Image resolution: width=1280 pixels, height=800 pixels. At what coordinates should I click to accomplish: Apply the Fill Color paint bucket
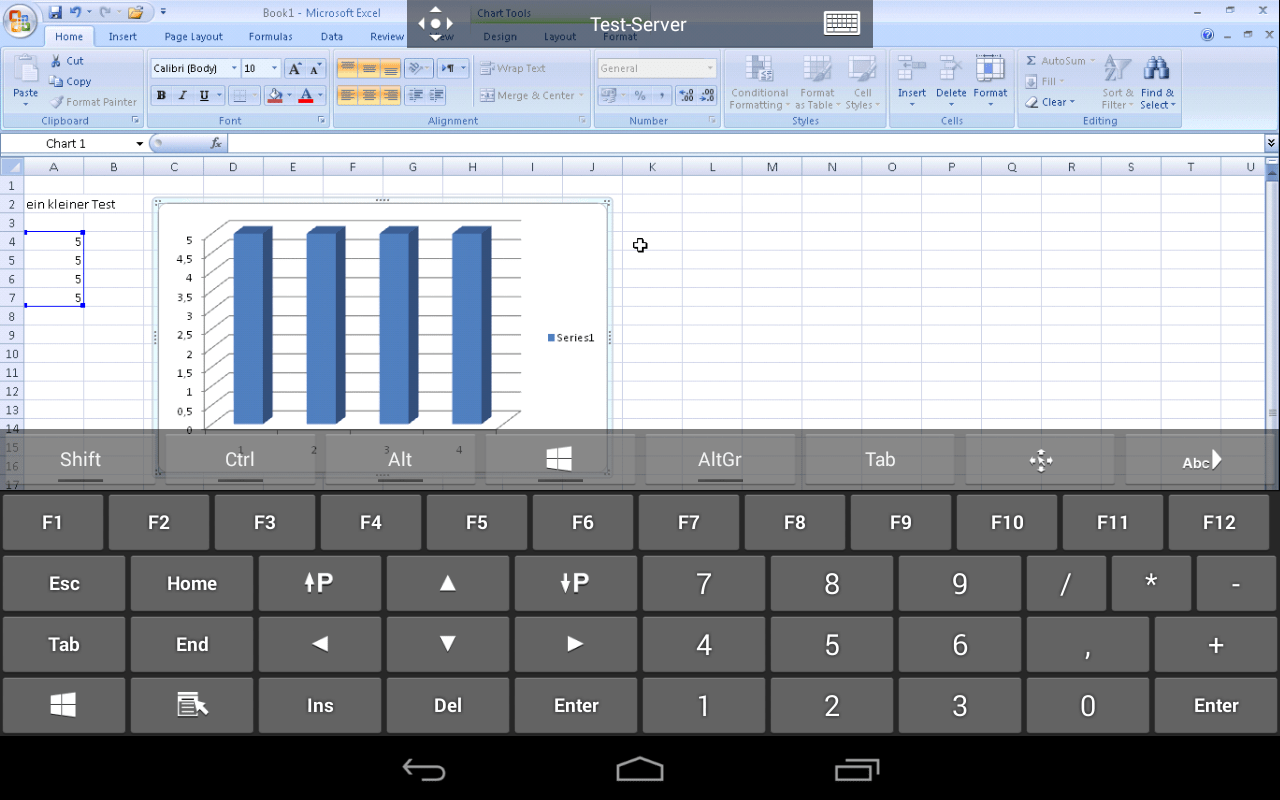(275, 96)
